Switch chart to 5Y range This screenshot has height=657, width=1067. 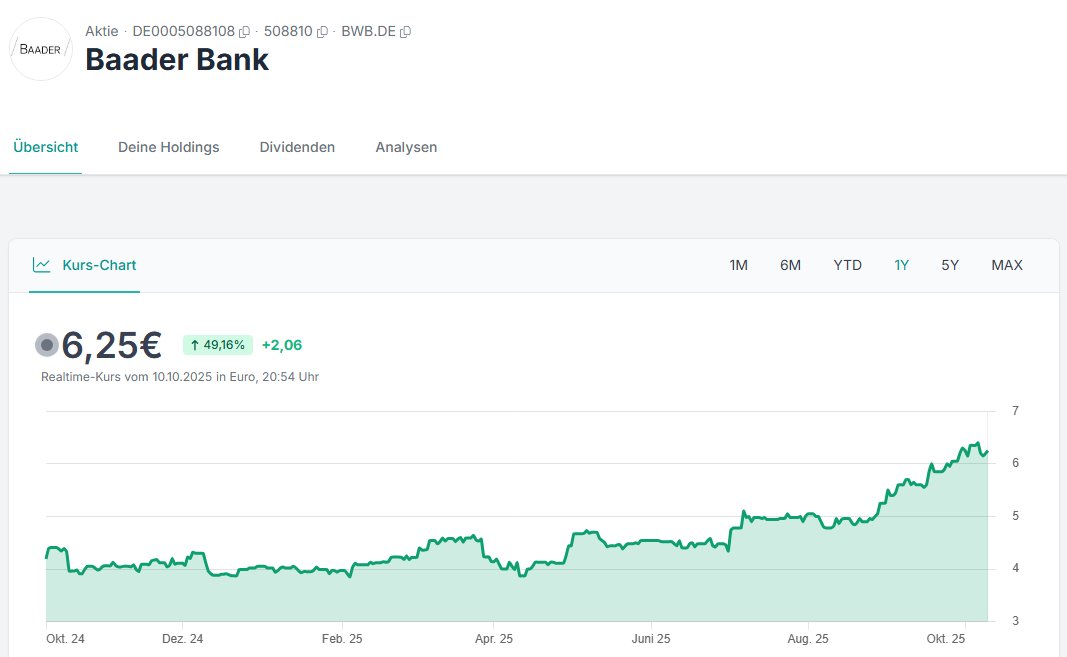950,265
